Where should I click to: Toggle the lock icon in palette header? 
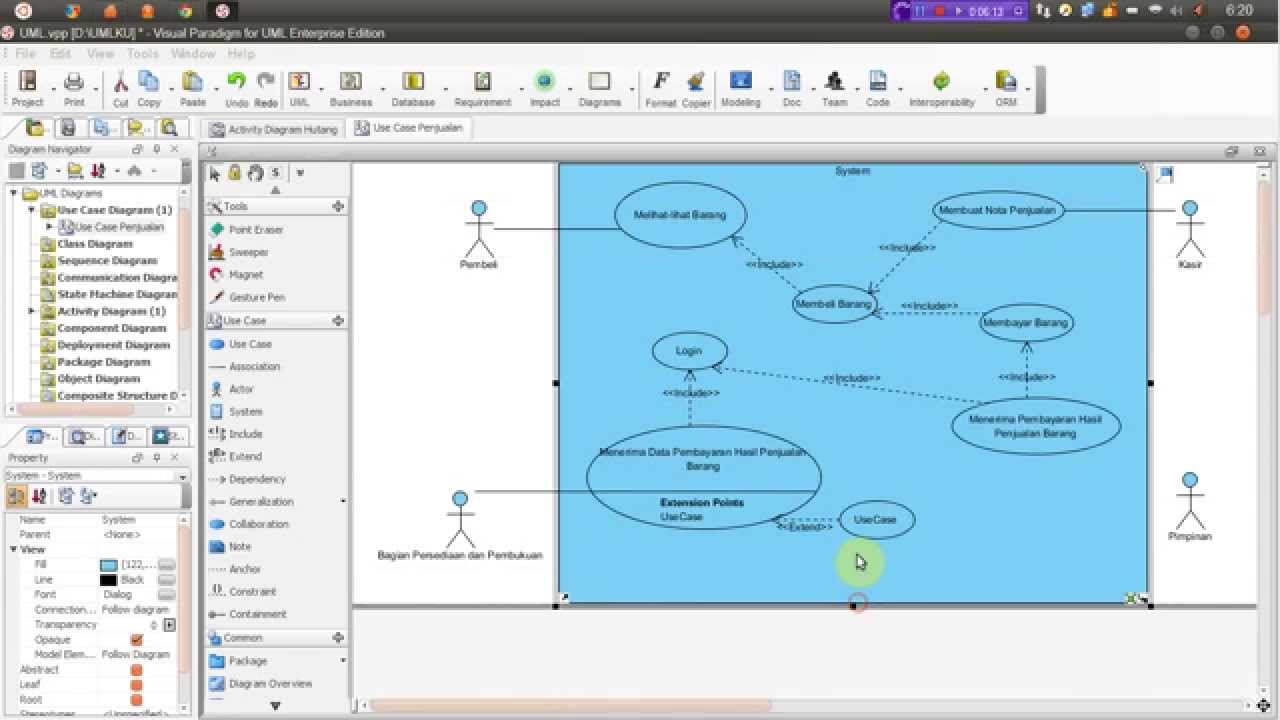click(234, 172)
